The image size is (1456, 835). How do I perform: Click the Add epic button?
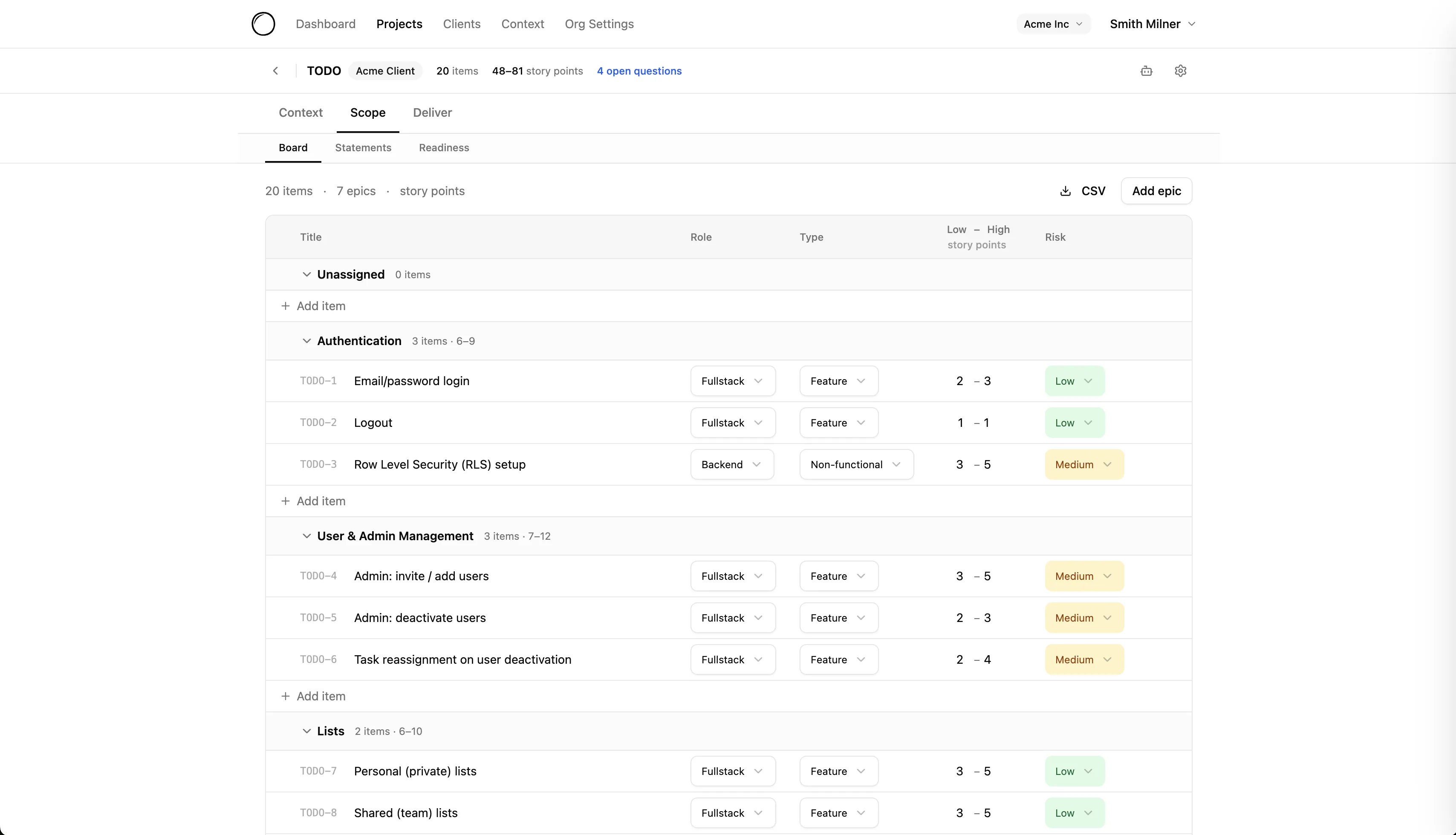click(x=1156, y=191)
